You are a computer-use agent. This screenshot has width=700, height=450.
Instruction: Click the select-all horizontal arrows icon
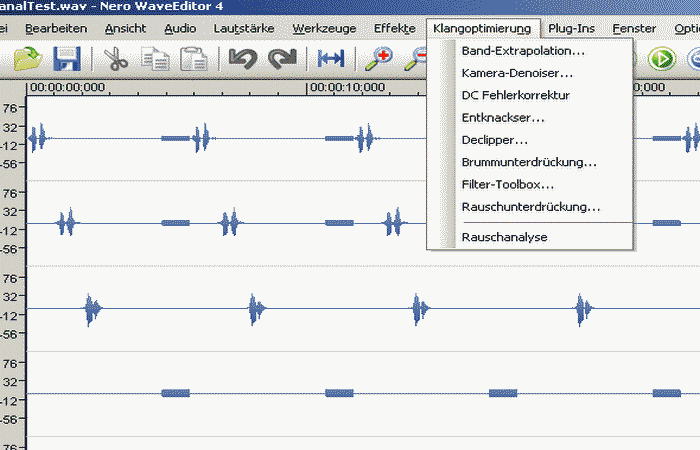click(330, 59)
